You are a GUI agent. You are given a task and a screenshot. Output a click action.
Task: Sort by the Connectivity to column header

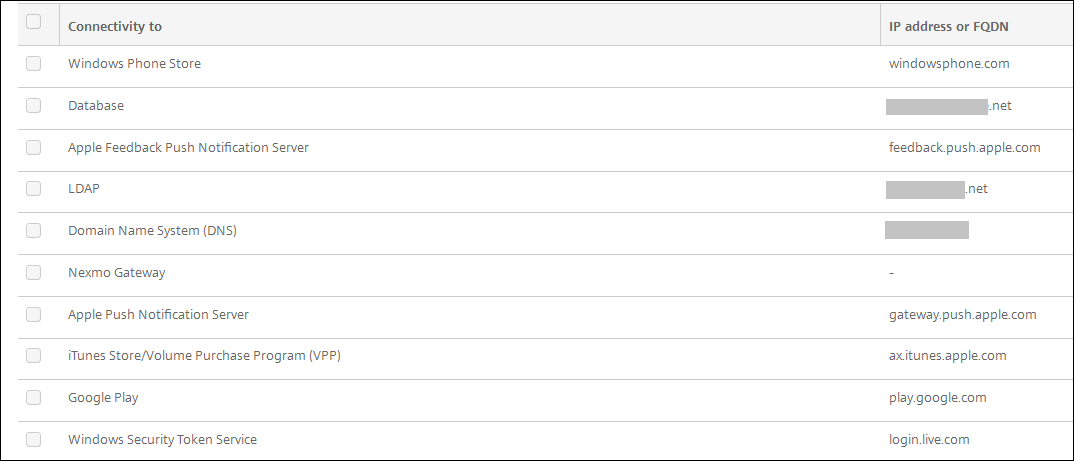(115, 26)
